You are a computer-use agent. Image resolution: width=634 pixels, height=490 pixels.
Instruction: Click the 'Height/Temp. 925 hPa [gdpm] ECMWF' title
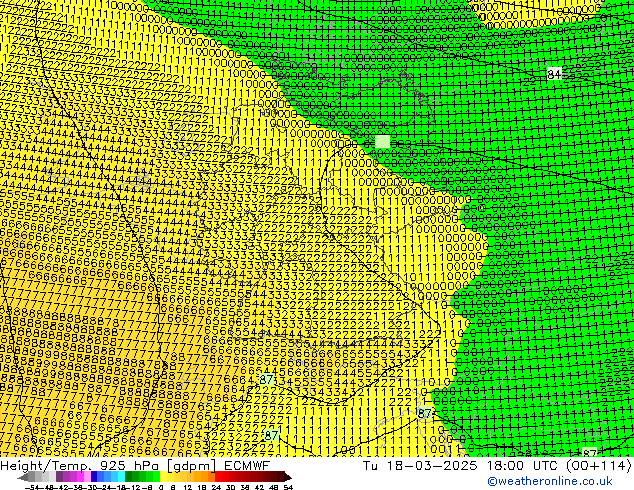coord(135,465)
